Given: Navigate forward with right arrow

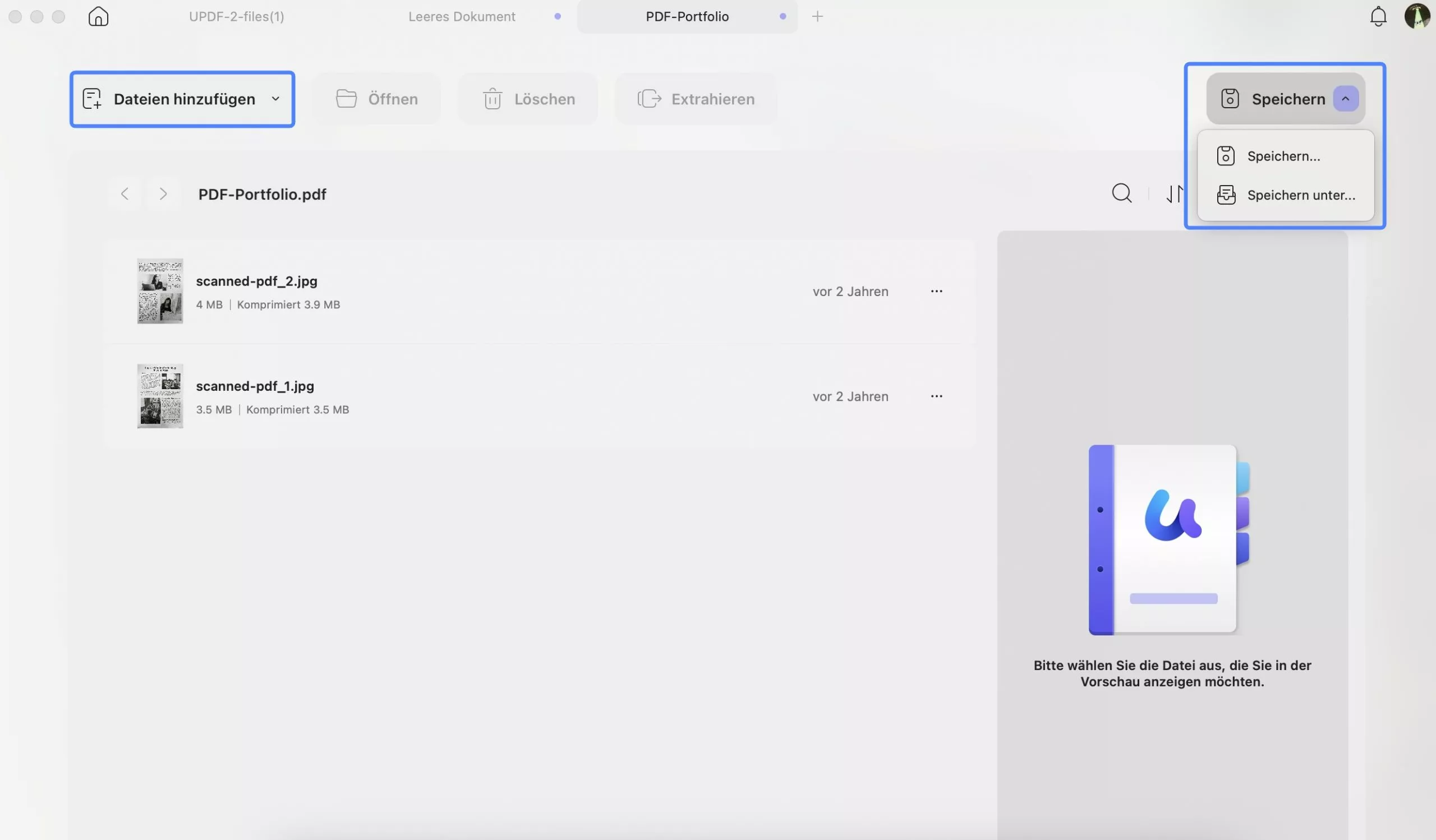Looking at the screenshot, I should [163, 194].
